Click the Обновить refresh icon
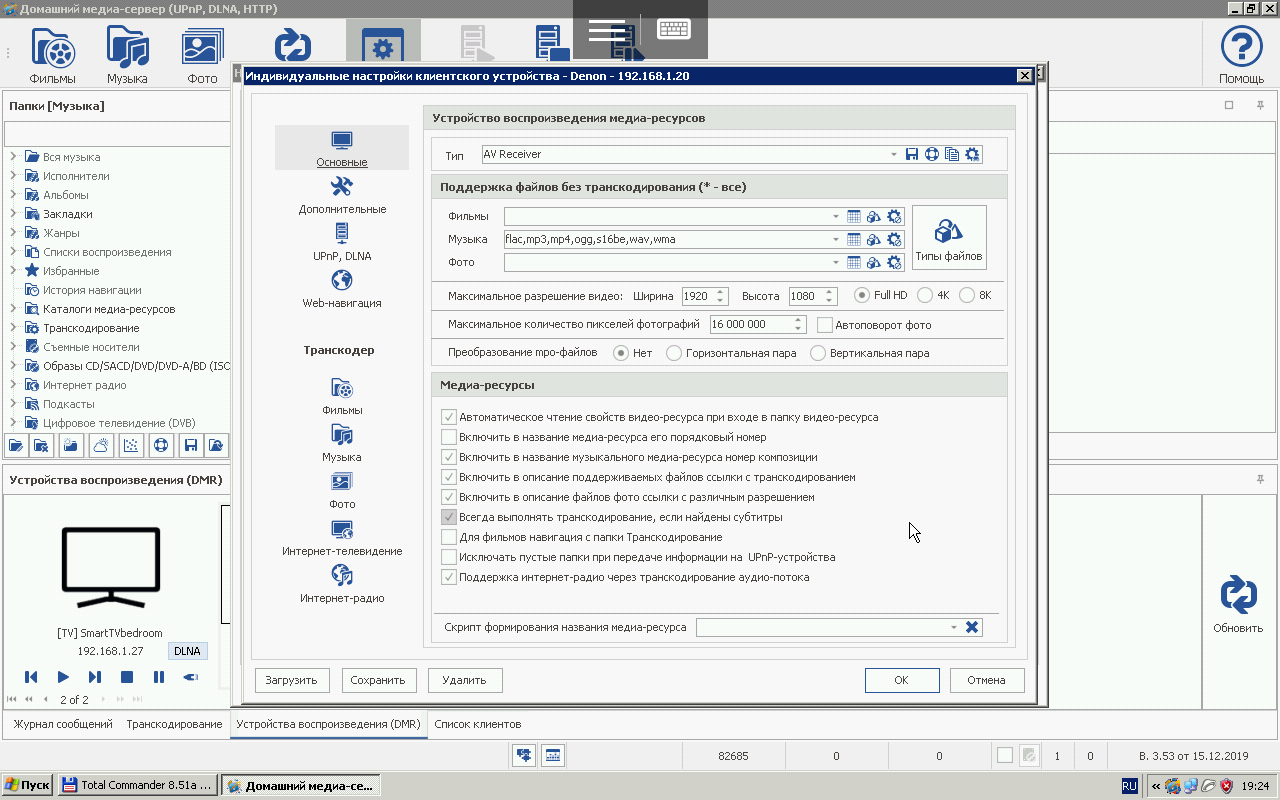Viewport: 1280px width, 800px height. 1238,605
